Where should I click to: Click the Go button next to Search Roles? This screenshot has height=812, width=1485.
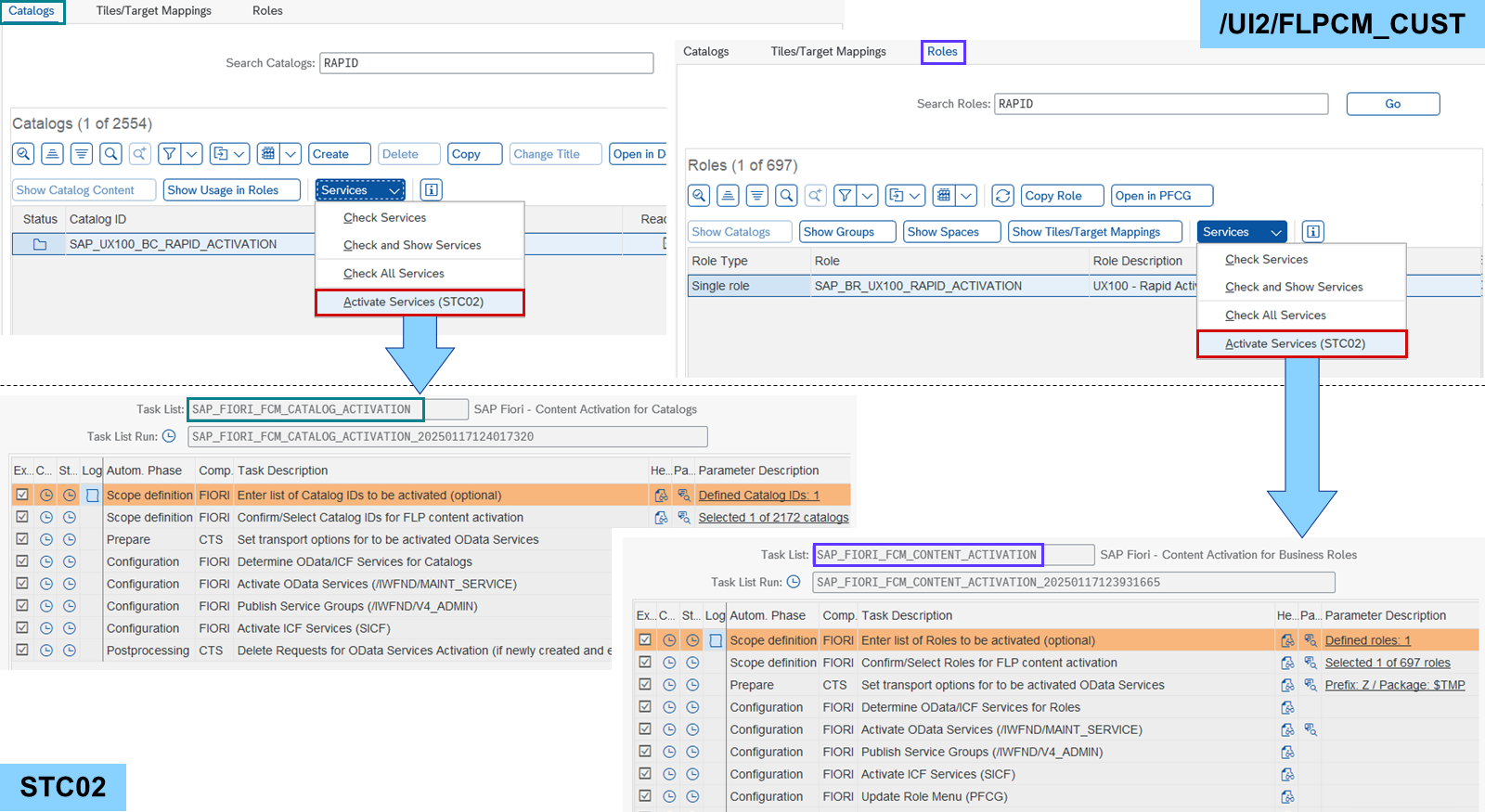(1393, 104)
